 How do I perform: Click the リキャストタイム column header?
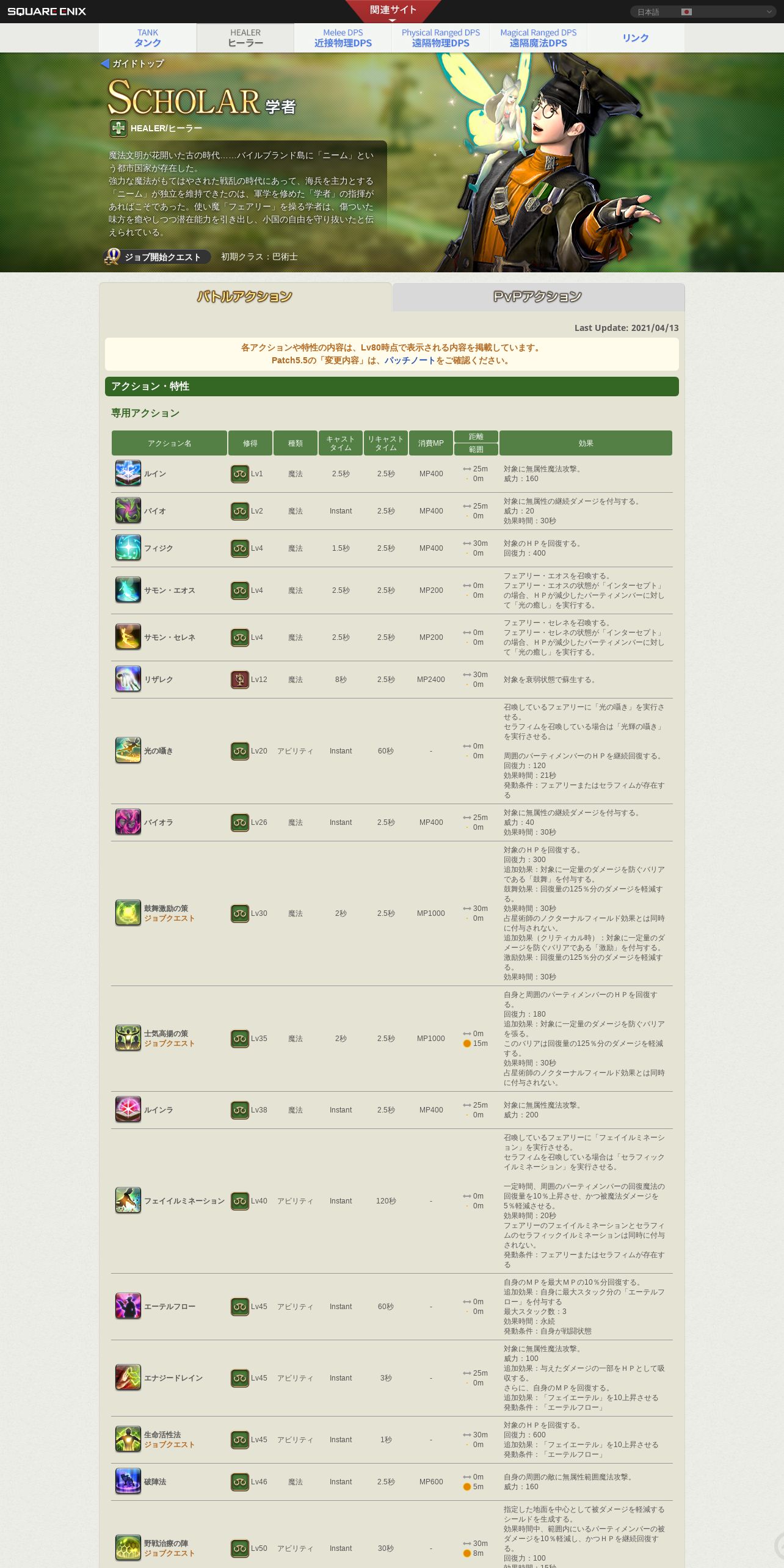tap(386, 443)
